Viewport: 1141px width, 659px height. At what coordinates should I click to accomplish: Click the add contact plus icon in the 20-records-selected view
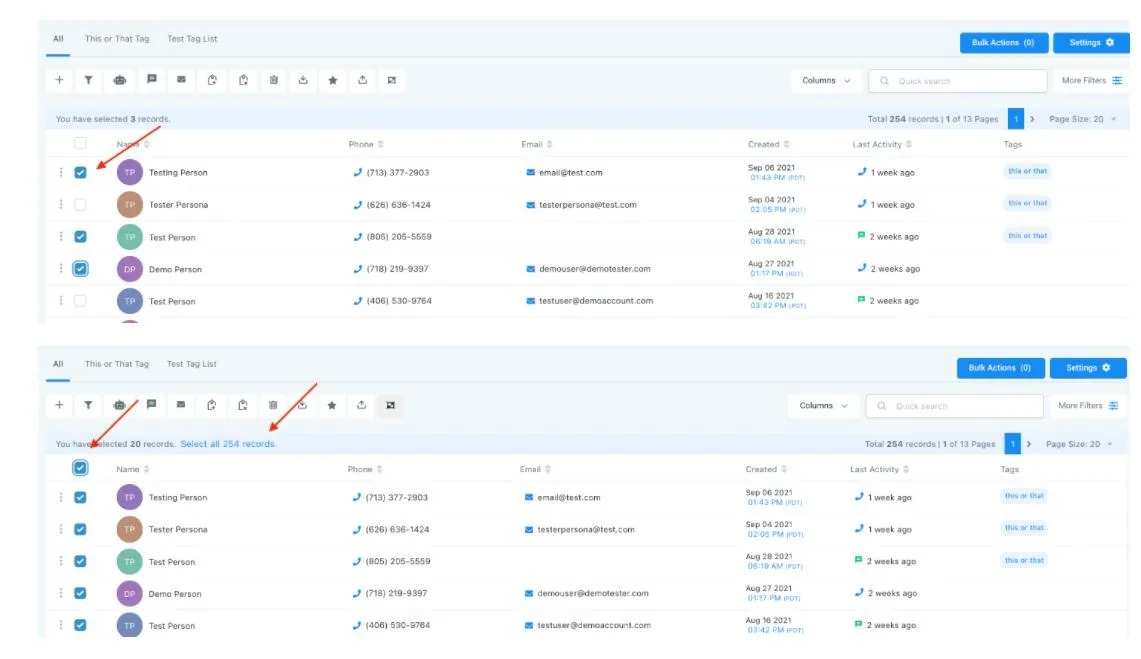coord(59,405)
